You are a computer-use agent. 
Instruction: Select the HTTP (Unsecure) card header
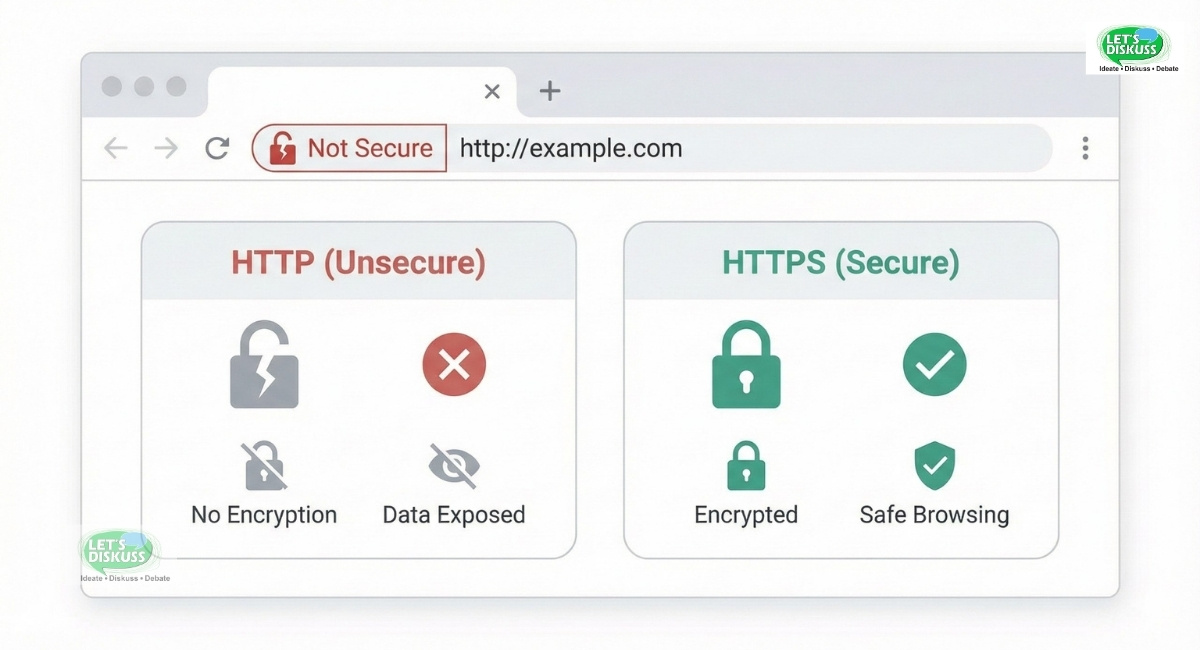coord(358,263)
